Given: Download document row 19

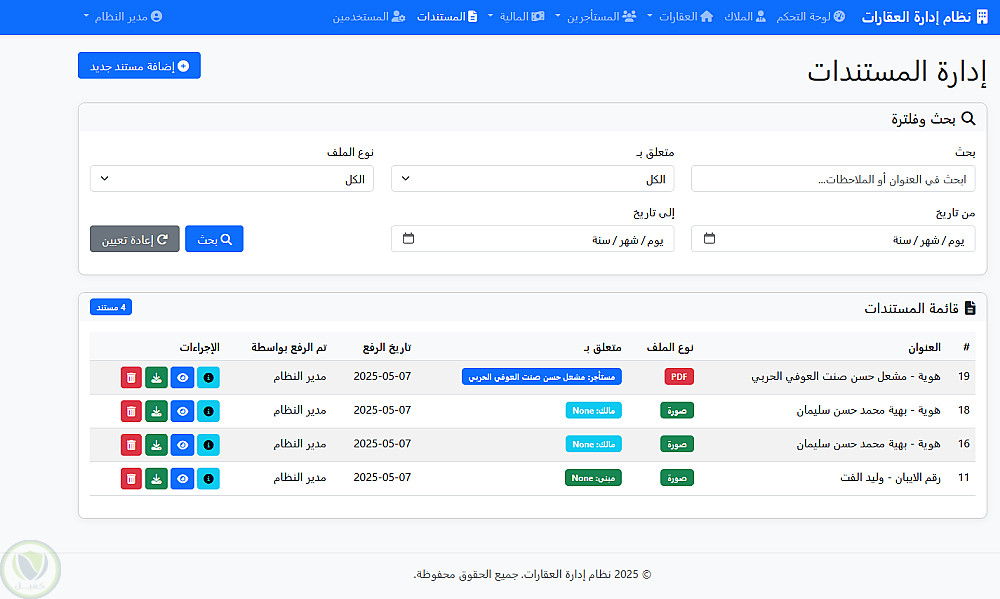Looking at the screenshot, I should coord(156,378).
